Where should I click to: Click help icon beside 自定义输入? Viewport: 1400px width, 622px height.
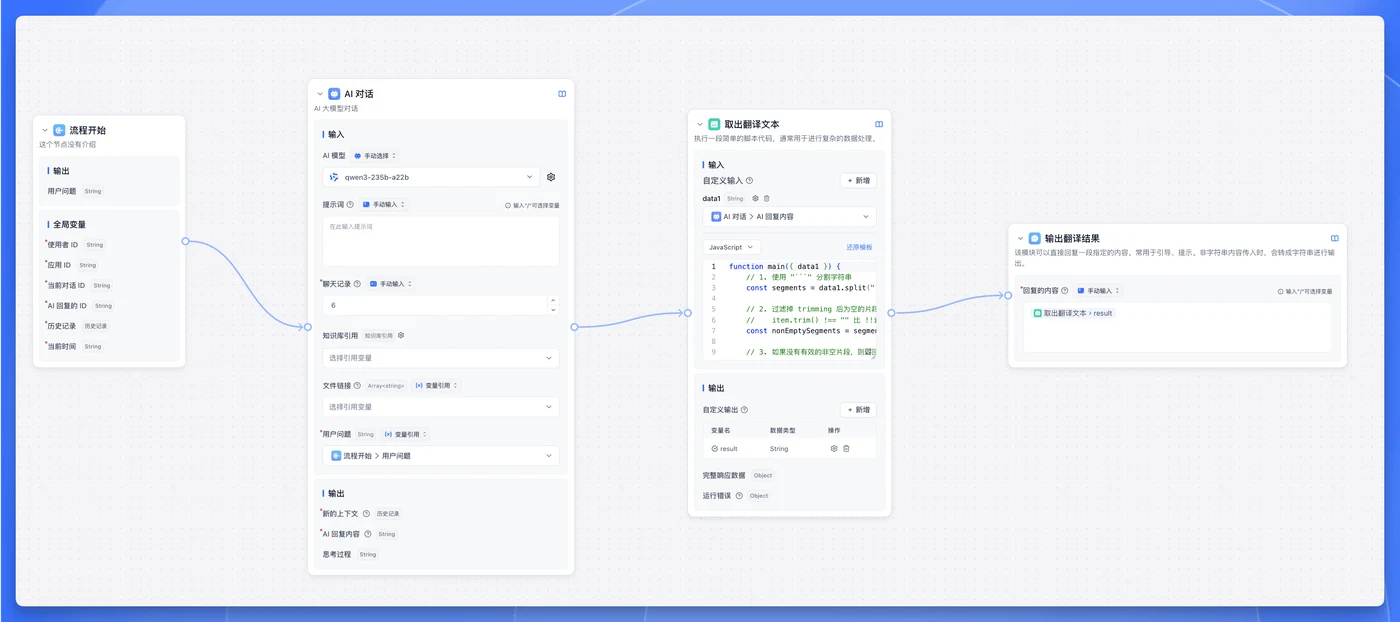[749, 181]
